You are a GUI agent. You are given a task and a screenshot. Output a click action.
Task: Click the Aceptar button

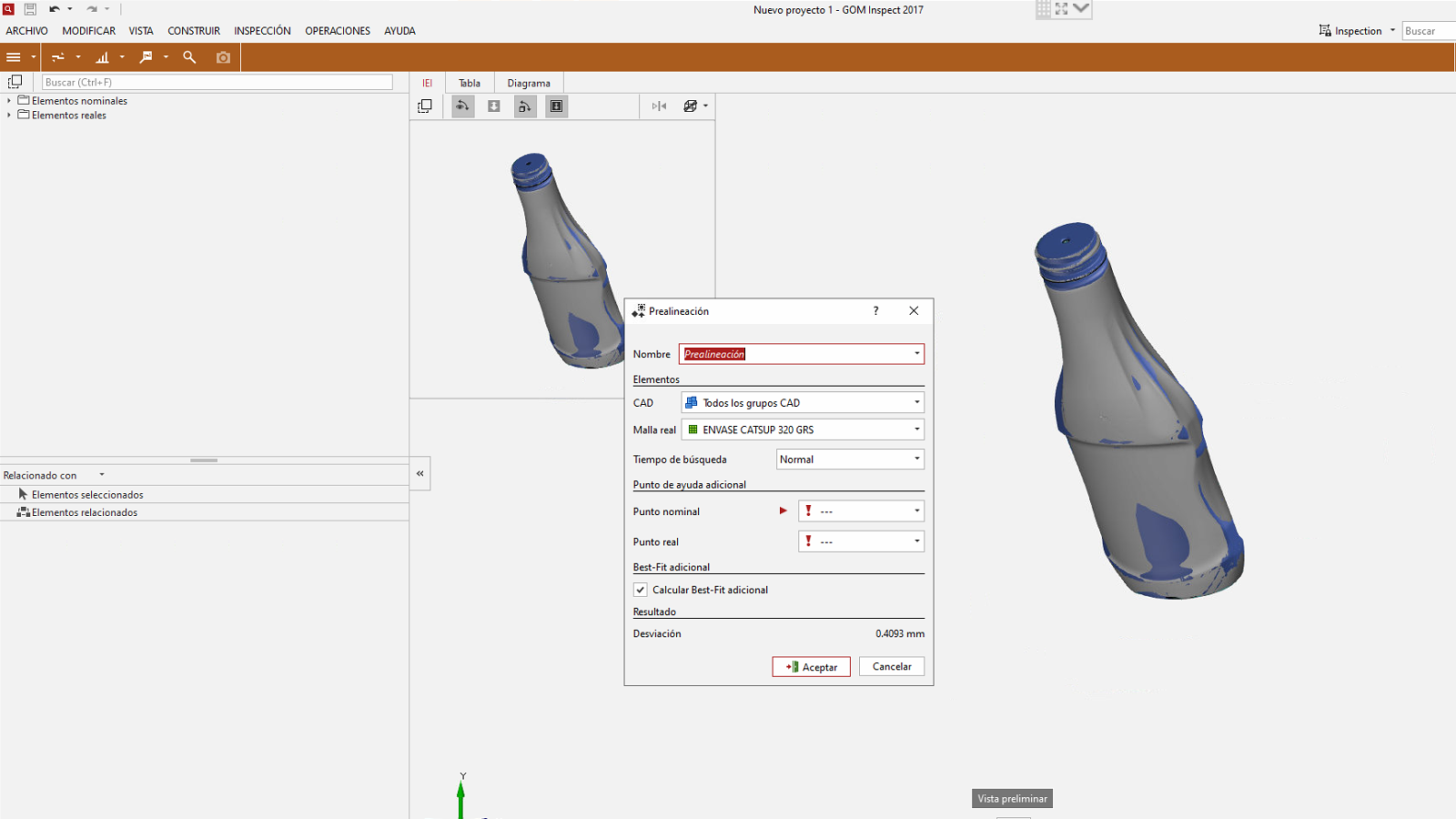811,667
